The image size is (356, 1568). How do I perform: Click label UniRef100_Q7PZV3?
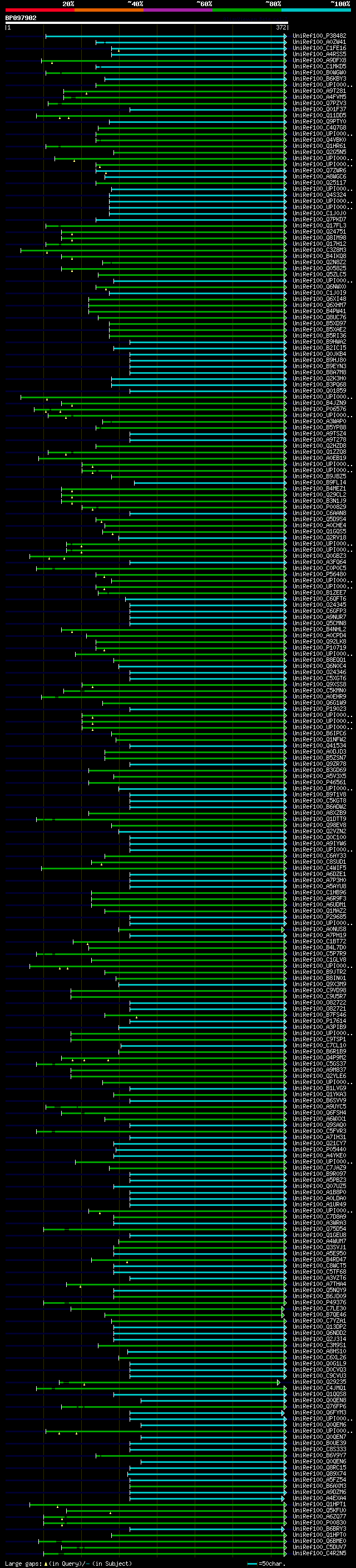319,103
